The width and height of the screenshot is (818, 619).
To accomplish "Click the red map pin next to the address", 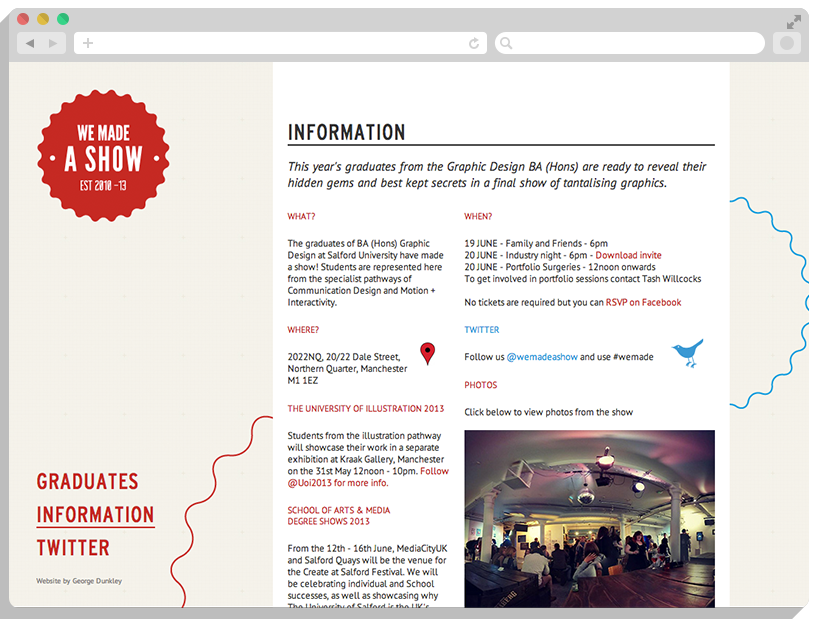I will coord(428,353).
